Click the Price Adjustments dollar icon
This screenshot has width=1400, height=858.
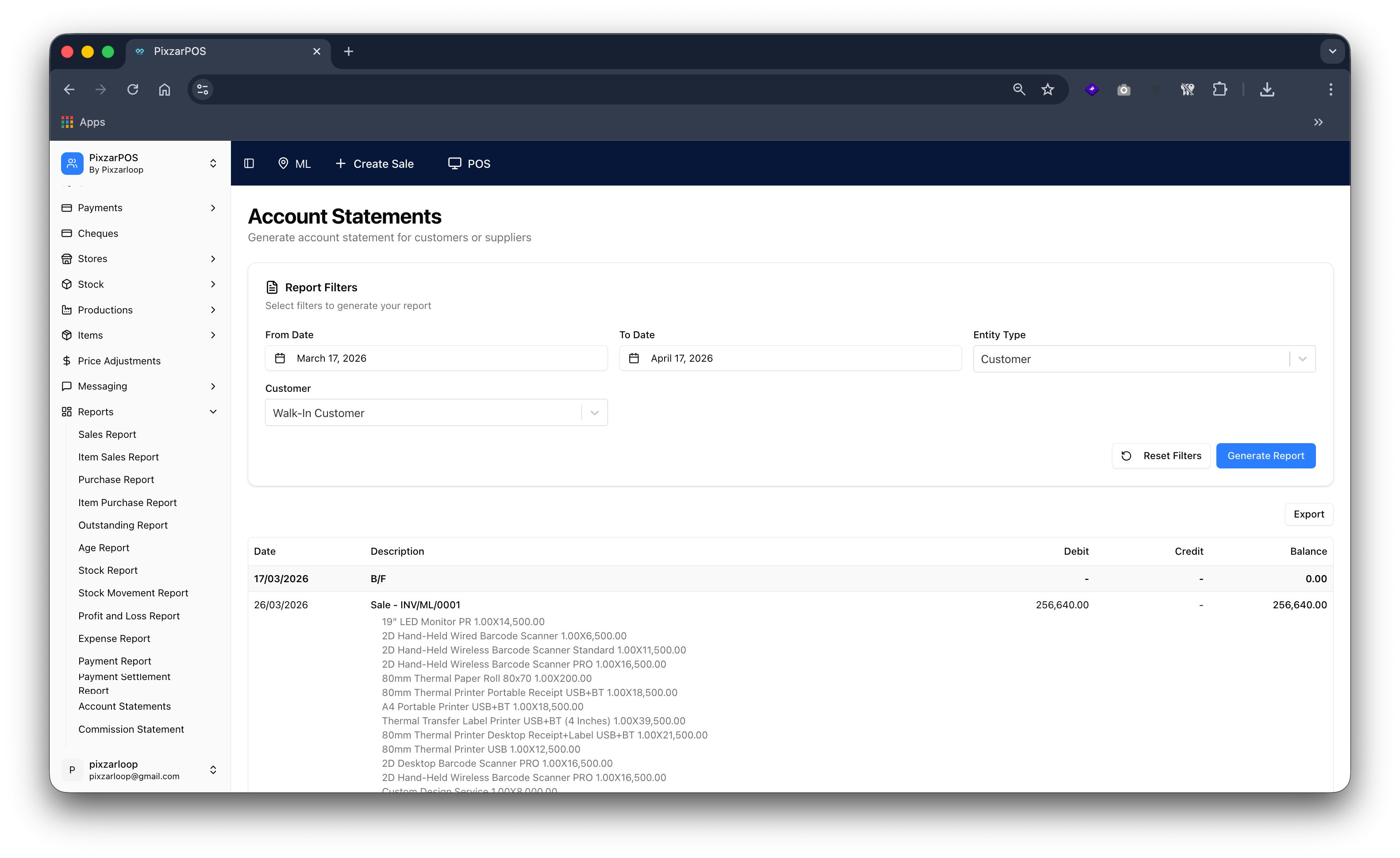pos(66,360)
